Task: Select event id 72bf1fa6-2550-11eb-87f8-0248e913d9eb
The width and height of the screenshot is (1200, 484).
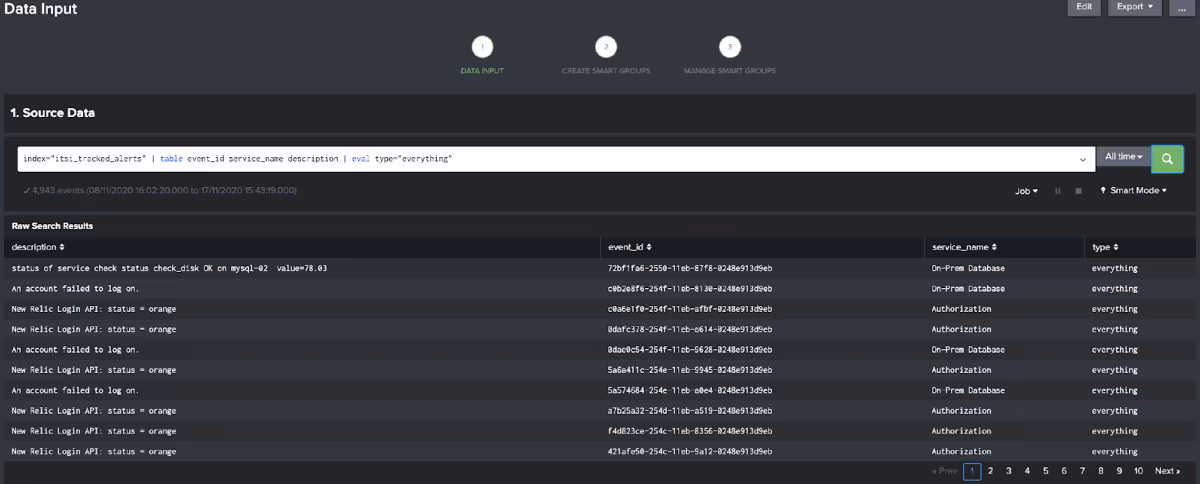Action: click(689, 268)
